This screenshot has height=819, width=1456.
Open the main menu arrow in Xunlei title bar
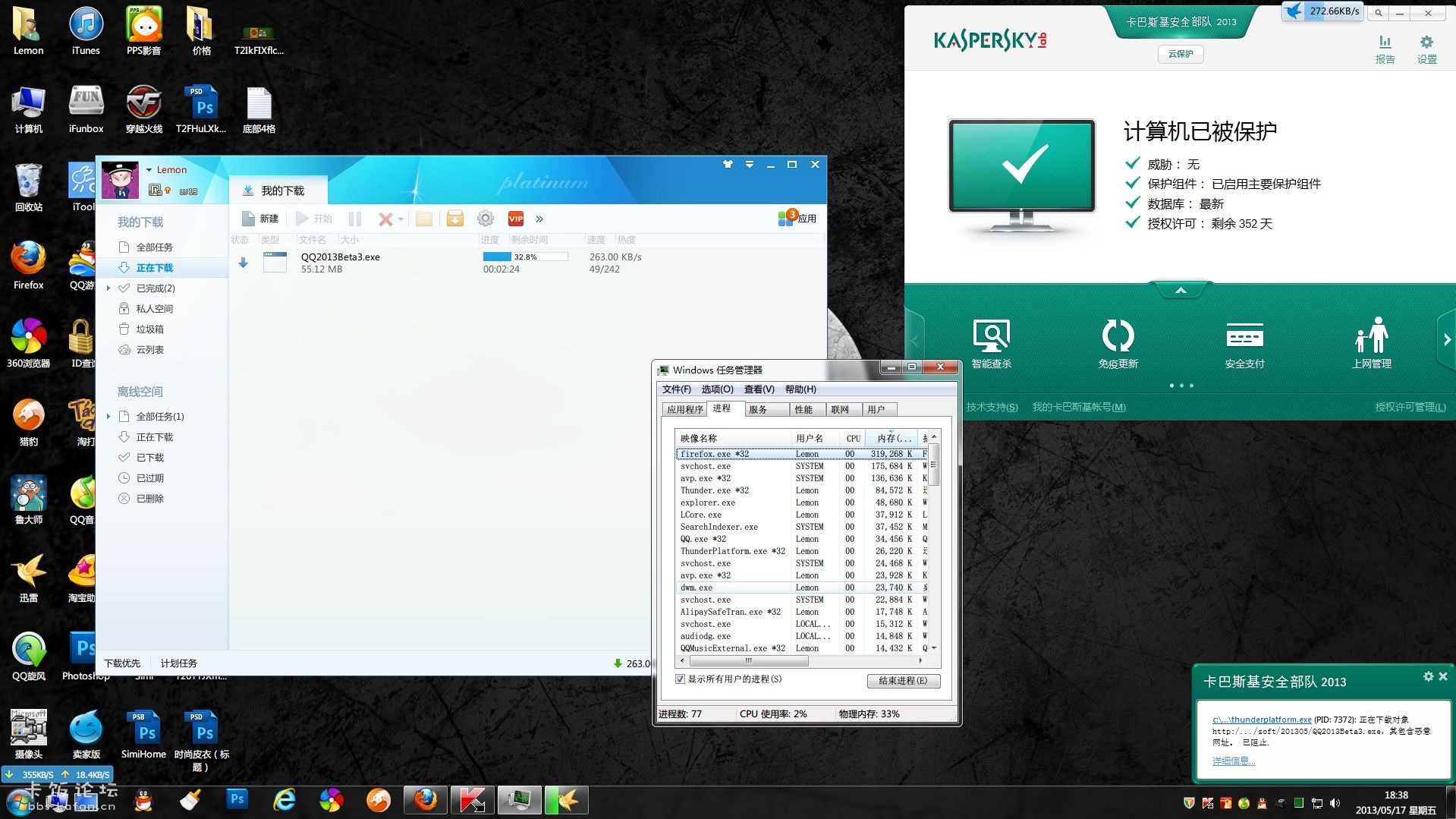point(750,164)
